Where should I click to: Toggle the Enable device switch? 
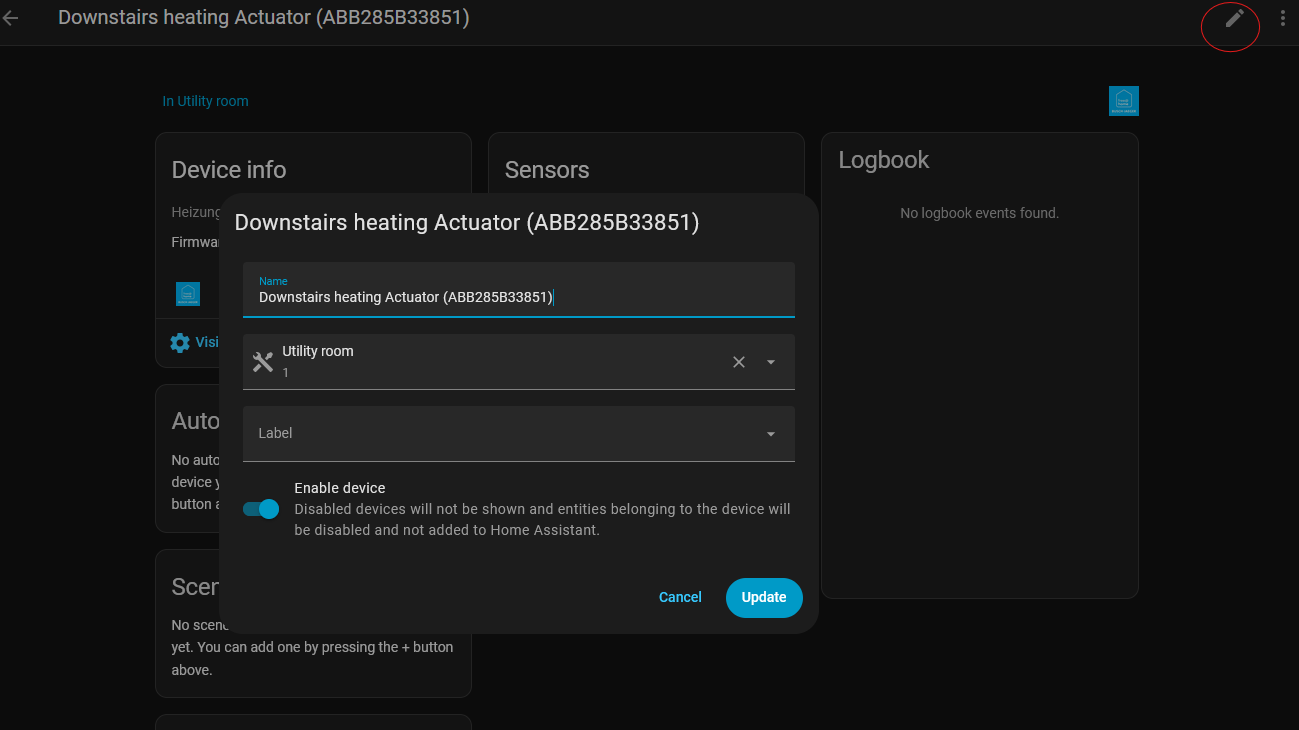[x=261, y=509]
